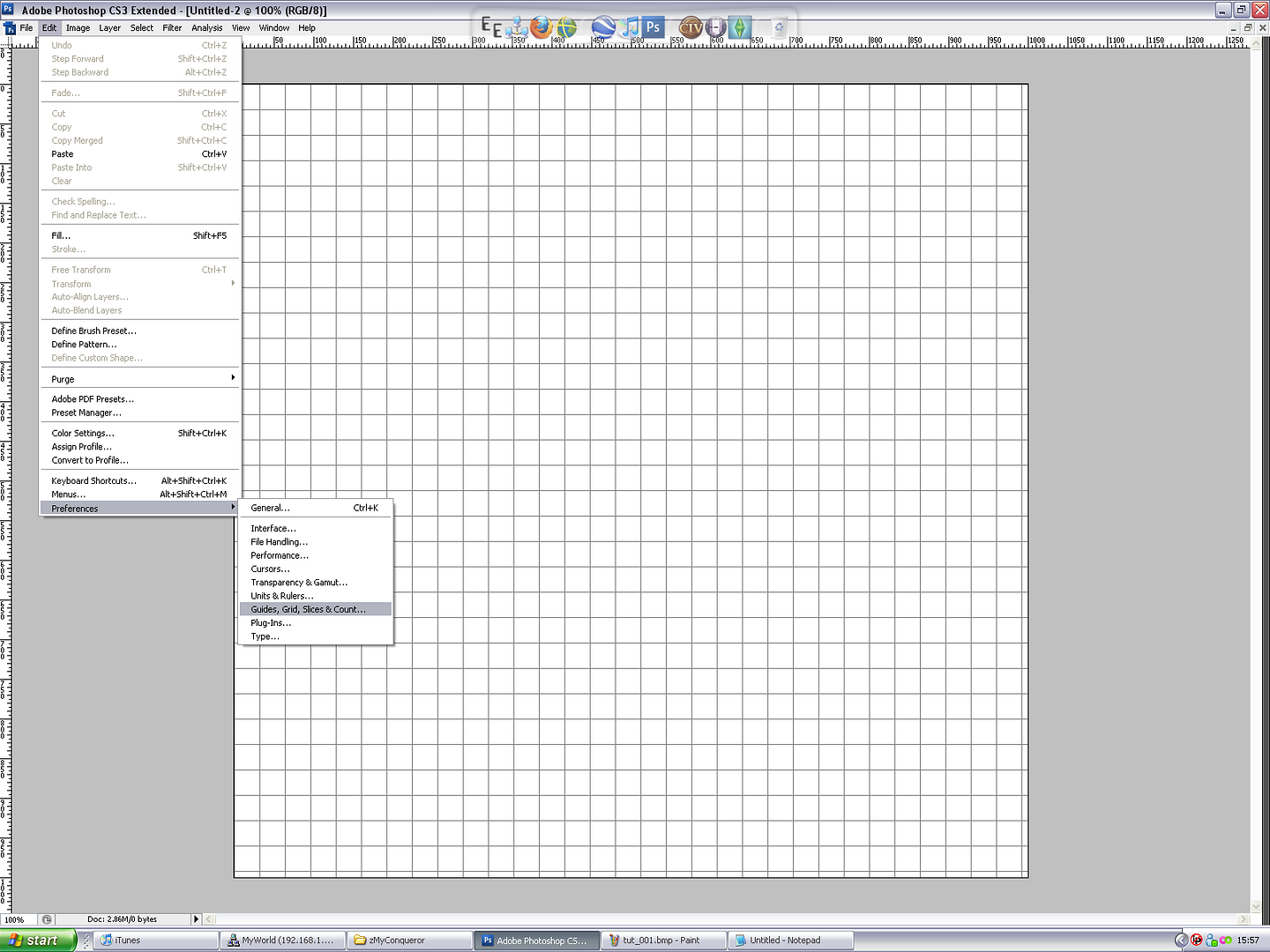This screenshot has height=952, width=1270.
Task: Open the Menus customization entry
Action: (139, 495)
